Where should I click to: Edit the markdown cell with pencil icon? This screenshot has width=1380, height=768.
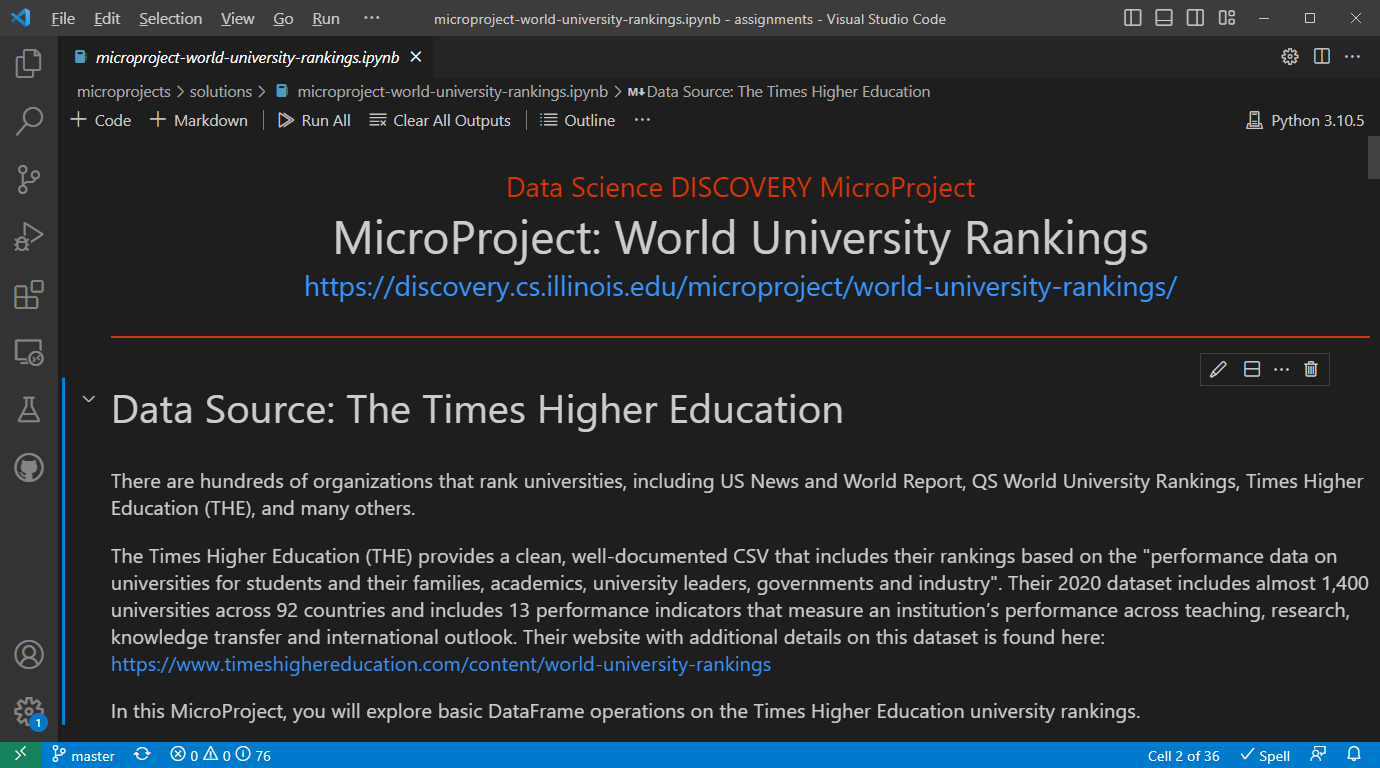(1218, 369)
